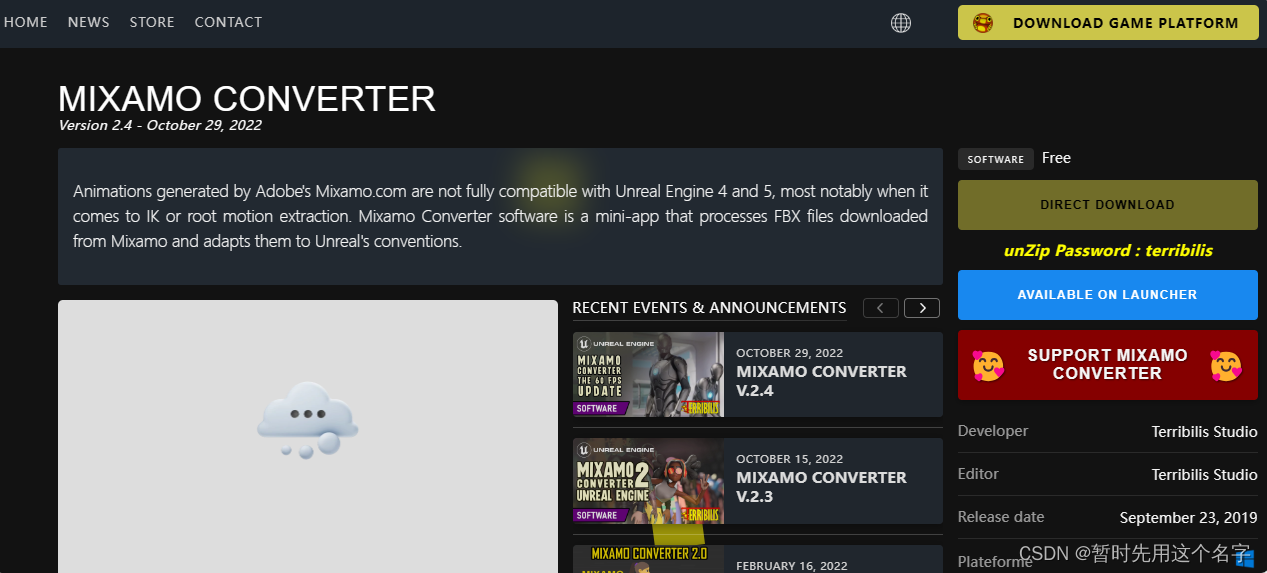Image resolution: width=1267 pixels, height=573 pixels.
Task: Click the Editor Terribilis Studio value
Action: click(x=1204, y=475)
